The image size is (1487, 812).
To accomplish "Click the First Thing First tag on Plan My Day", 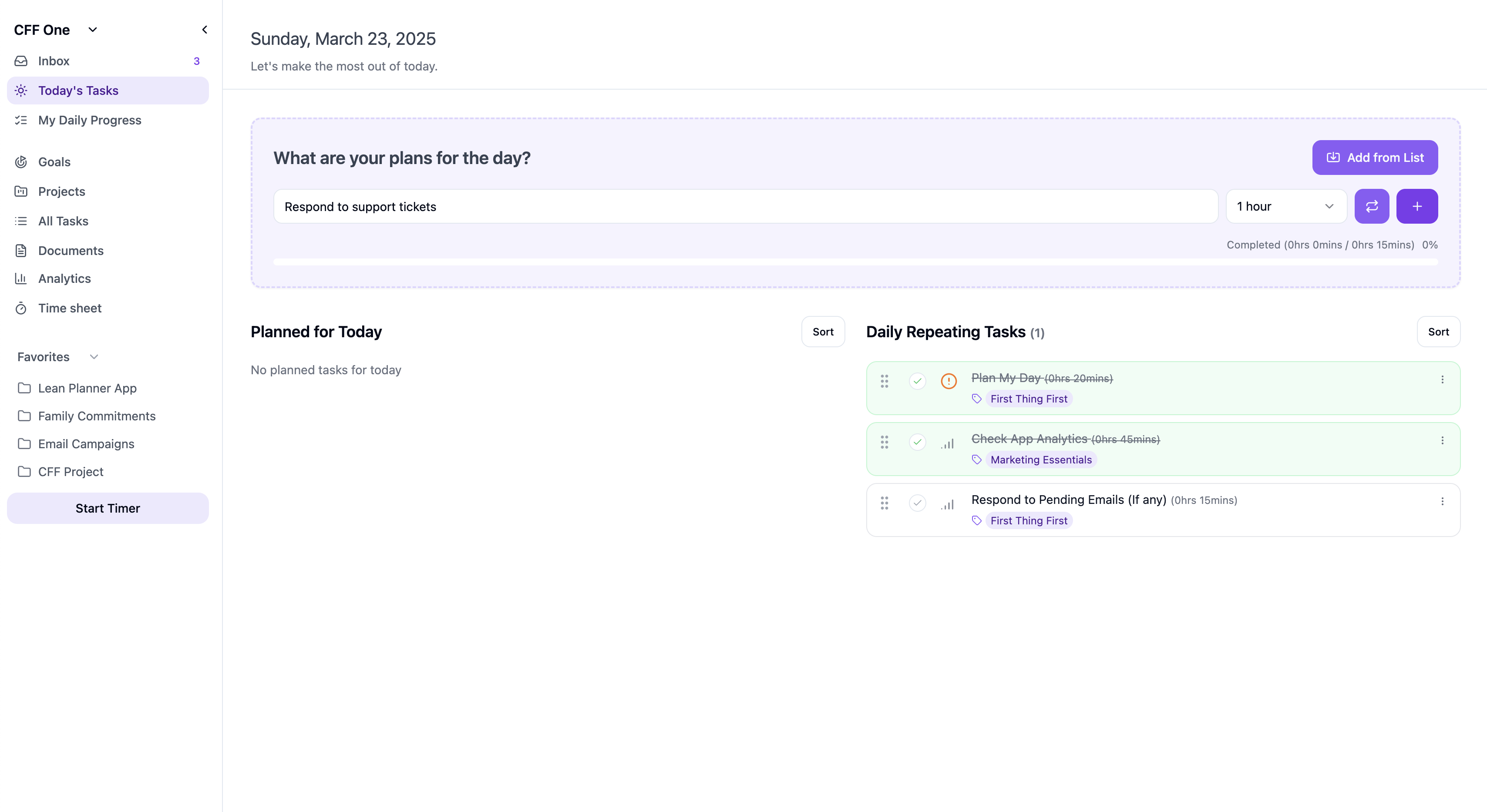I will pyautogui.click(x=1028, y=399).
